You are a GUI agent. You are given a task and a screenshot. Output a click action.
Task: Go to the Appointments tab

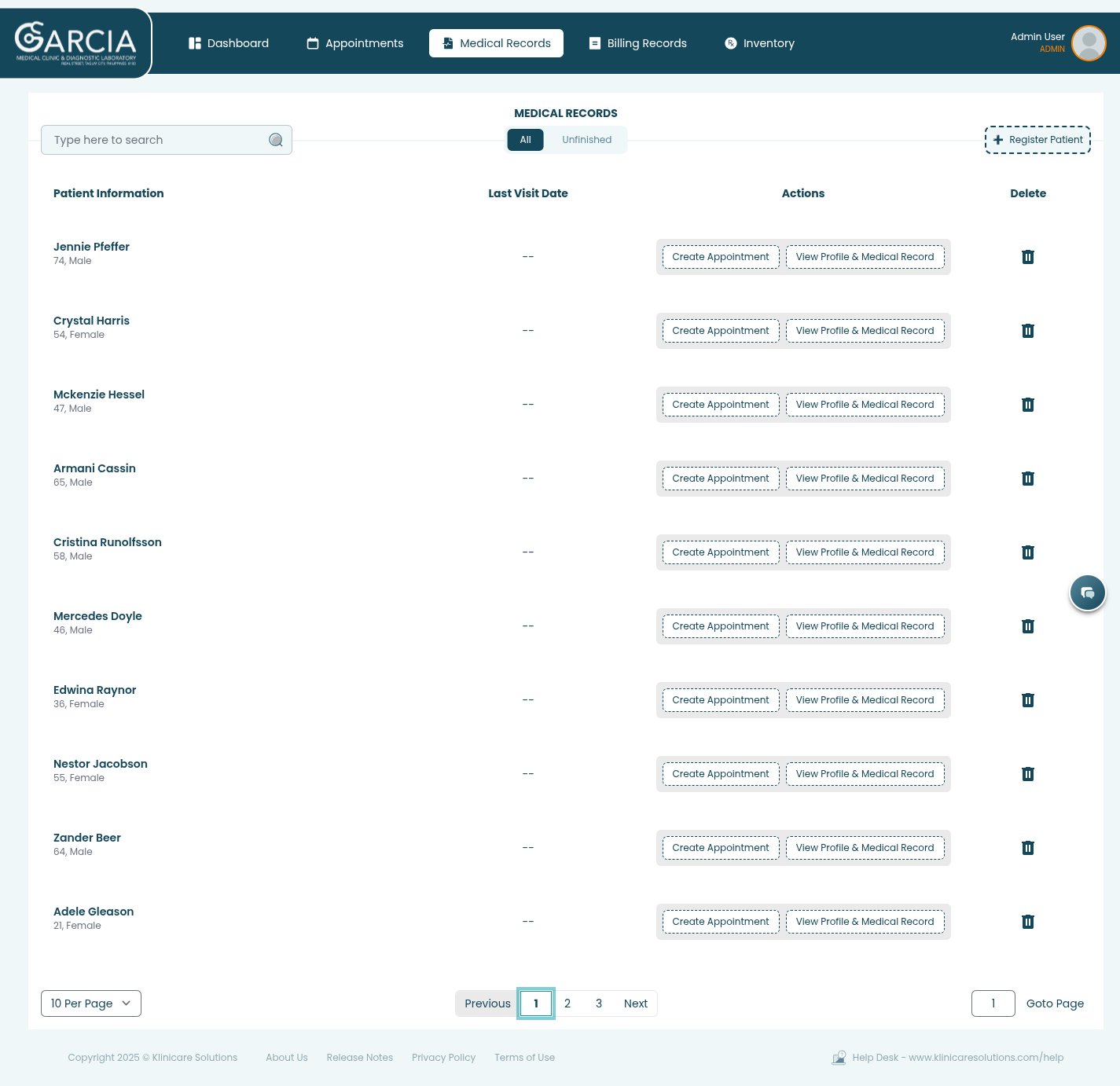pos(355,43)
